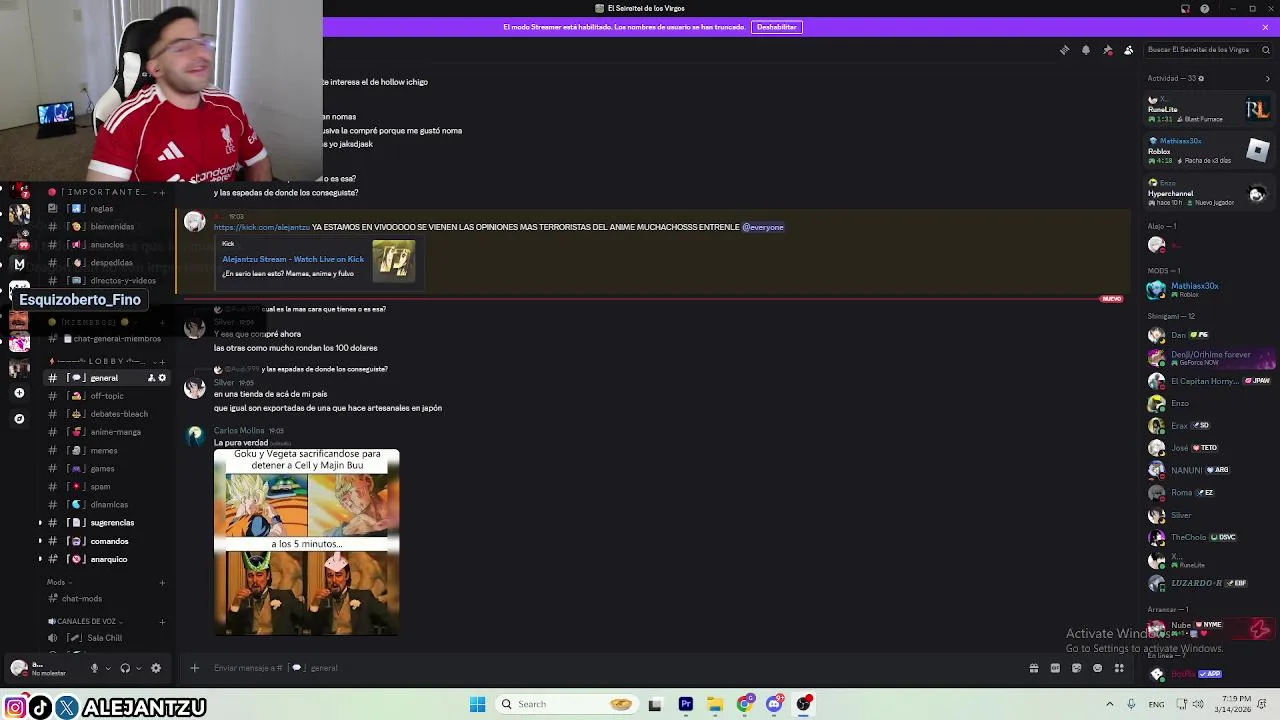
Task: Click the attach file plus icon
Action: 194,668
